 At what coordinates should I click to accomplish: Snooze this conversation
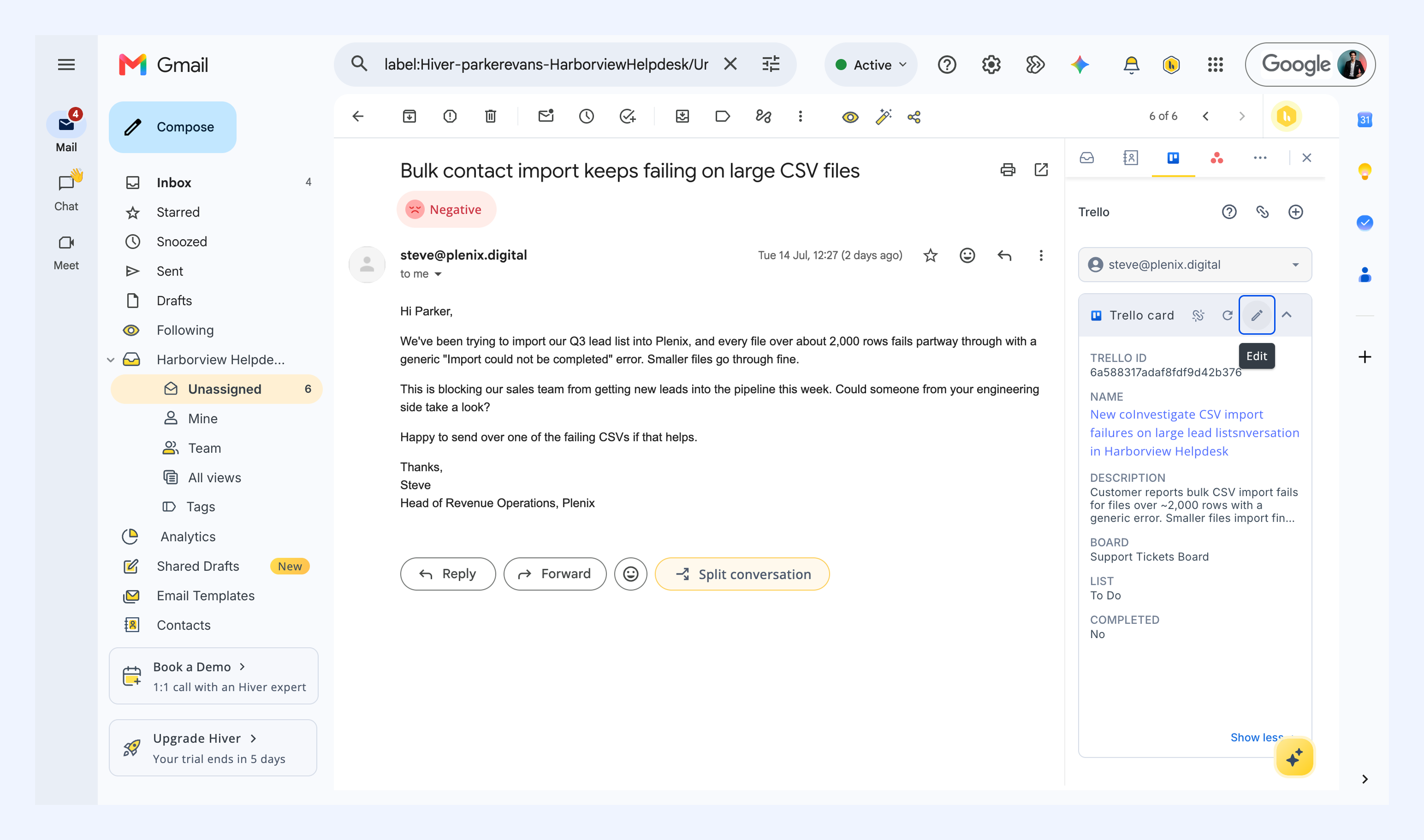tap(587, 117)
